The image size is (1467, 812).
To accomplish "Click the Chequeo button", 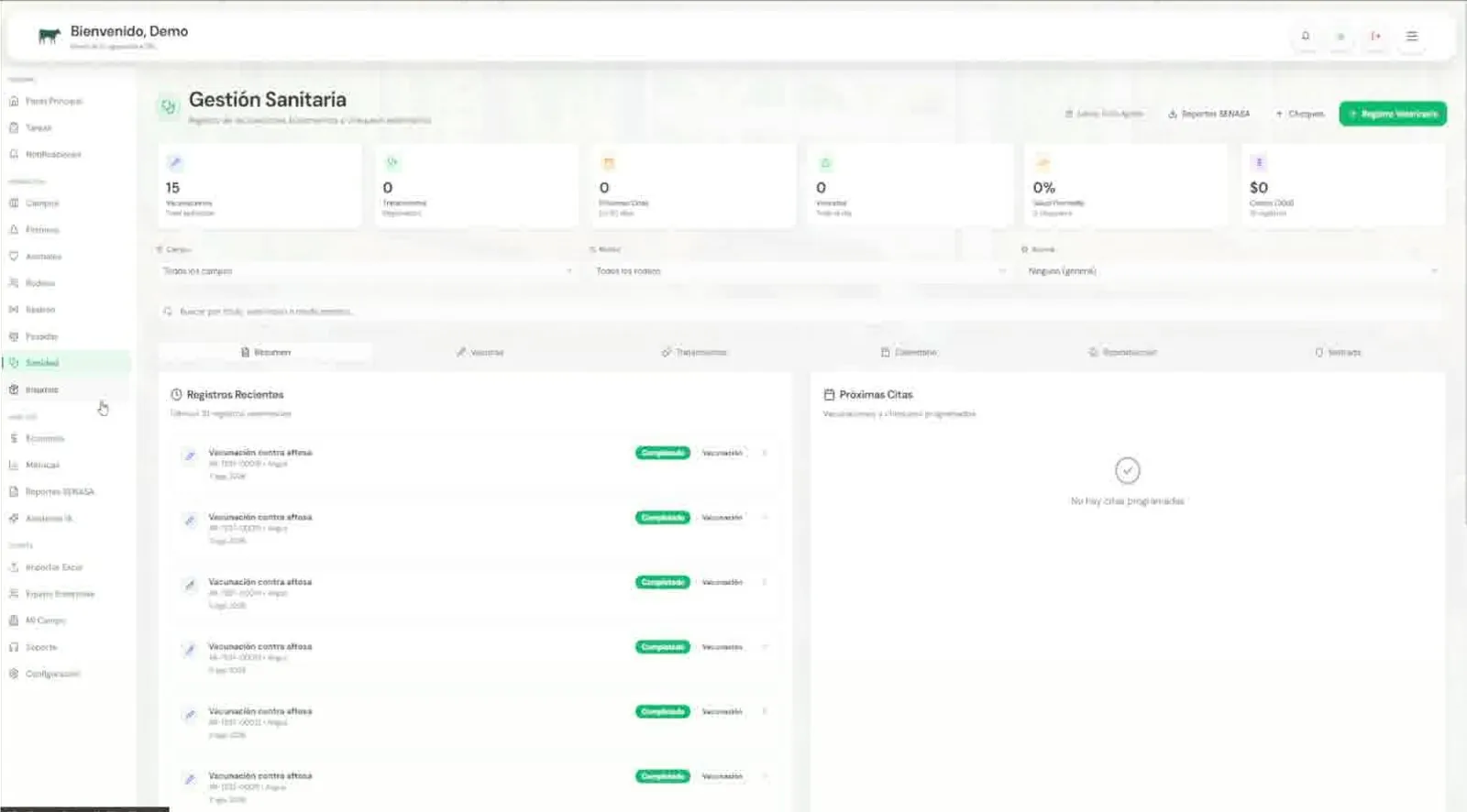I will (1300, 114).
